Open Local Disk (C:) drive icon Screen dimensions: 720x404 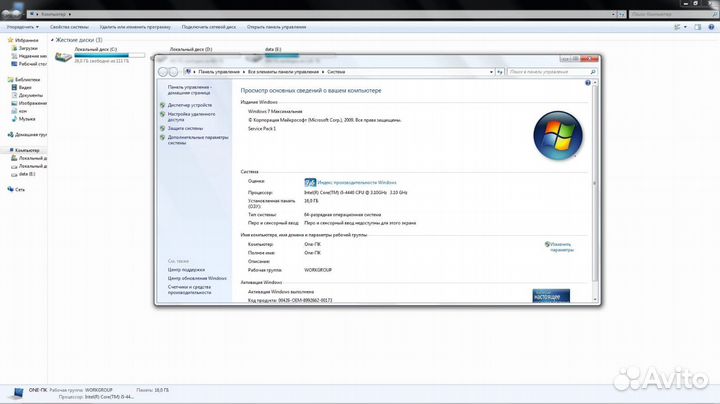(63, 58)
